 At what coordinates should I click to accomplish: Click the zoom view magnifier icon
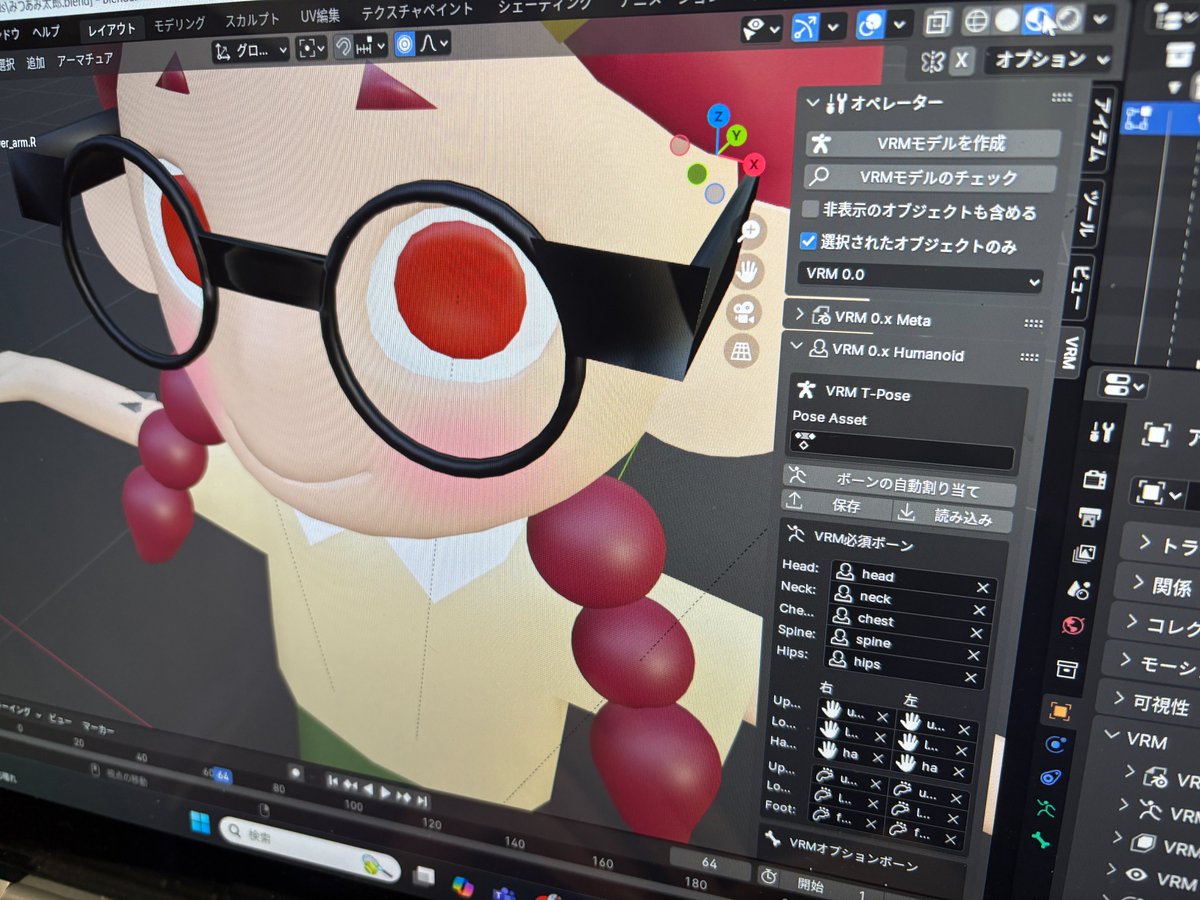coord(749,232)
